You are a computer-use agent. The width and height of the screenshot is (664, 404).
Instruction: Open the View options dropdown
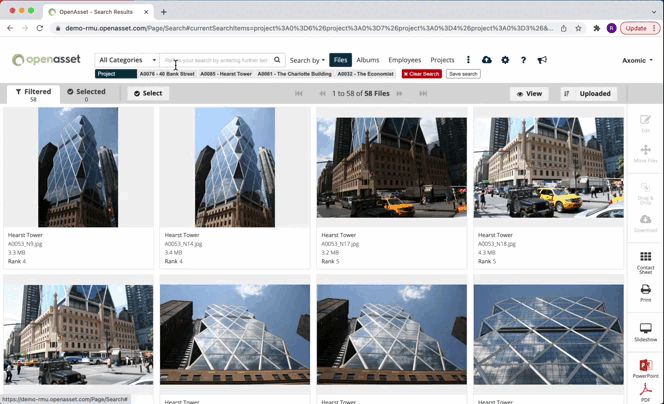(x=529, y=94)
